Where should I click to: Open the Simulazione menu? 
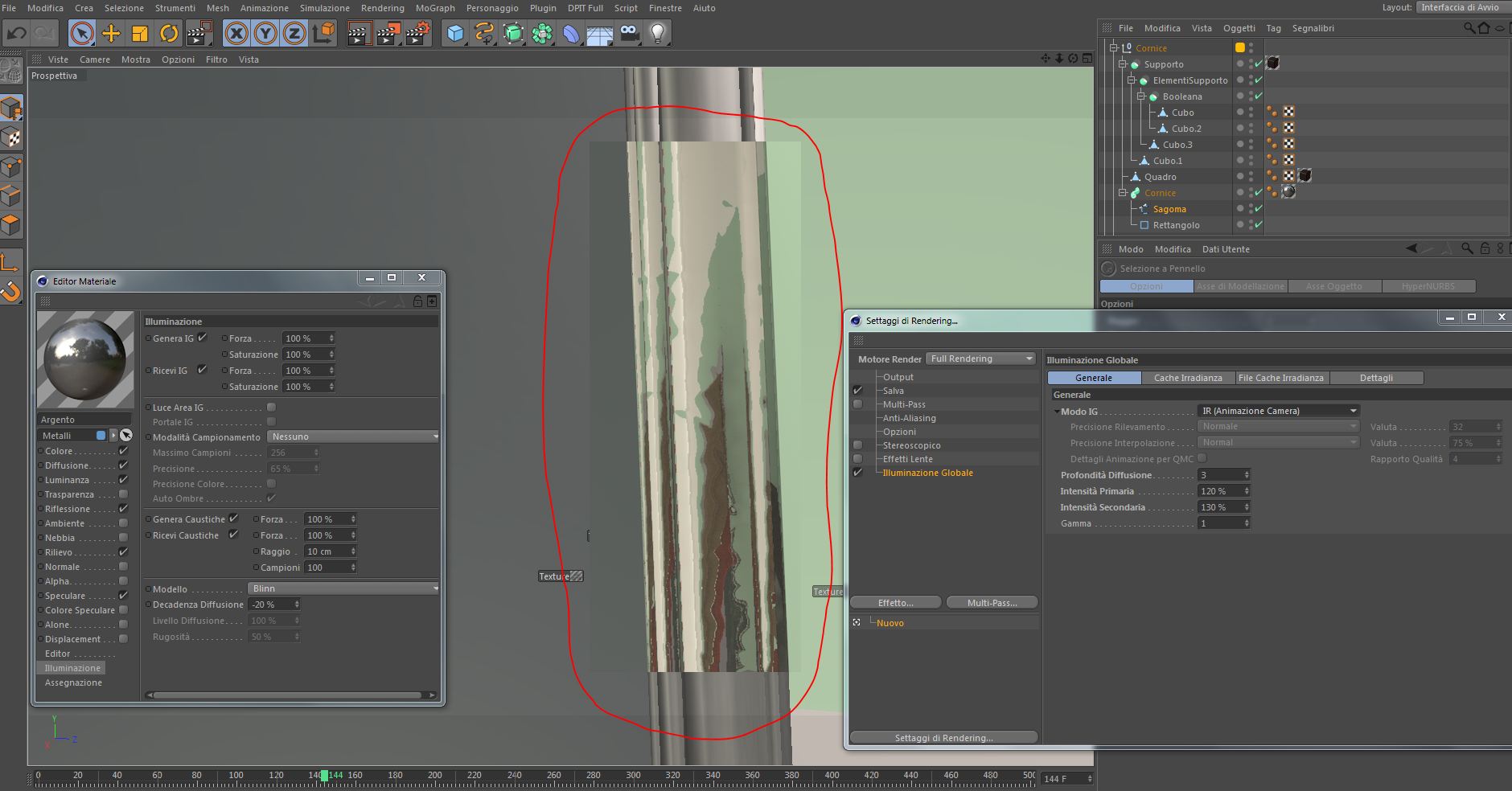pos(325,8)
